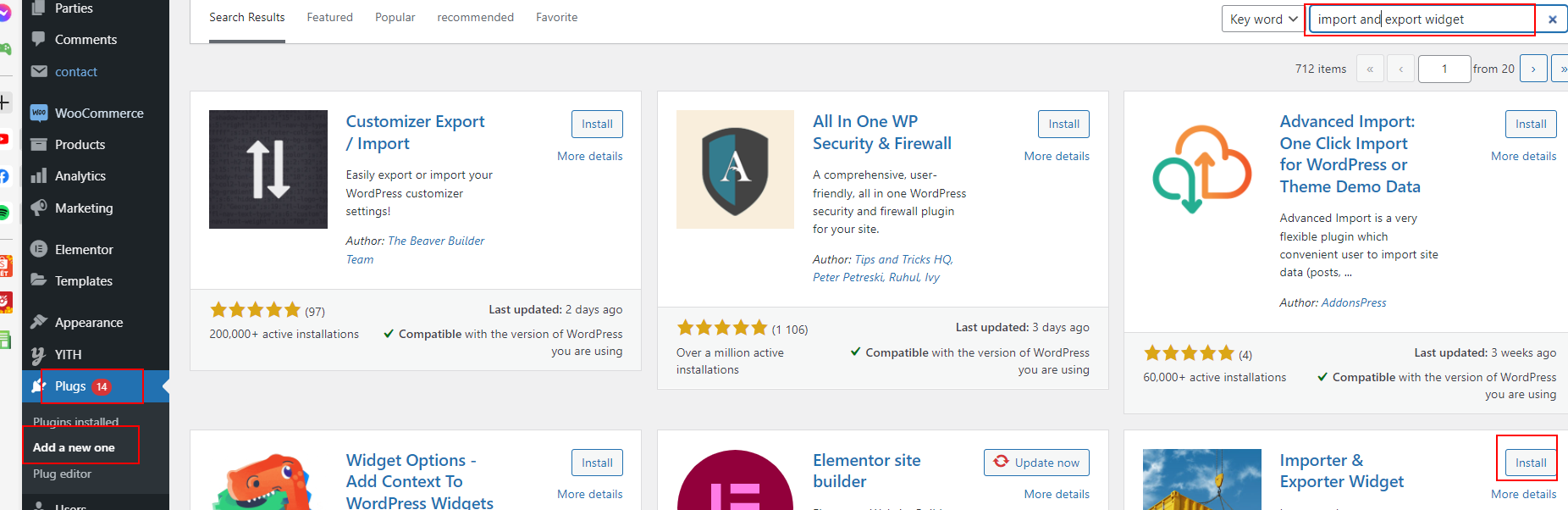Switch to the Favorite tab
1568x510 pixels.
[557, 18]
